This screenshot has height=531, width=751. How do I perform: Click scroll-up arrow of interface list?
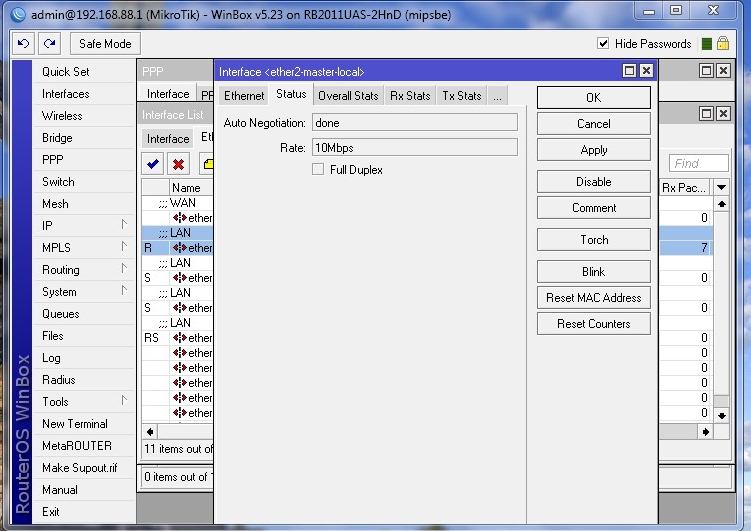pyautogui.click(x=721, y=204)
